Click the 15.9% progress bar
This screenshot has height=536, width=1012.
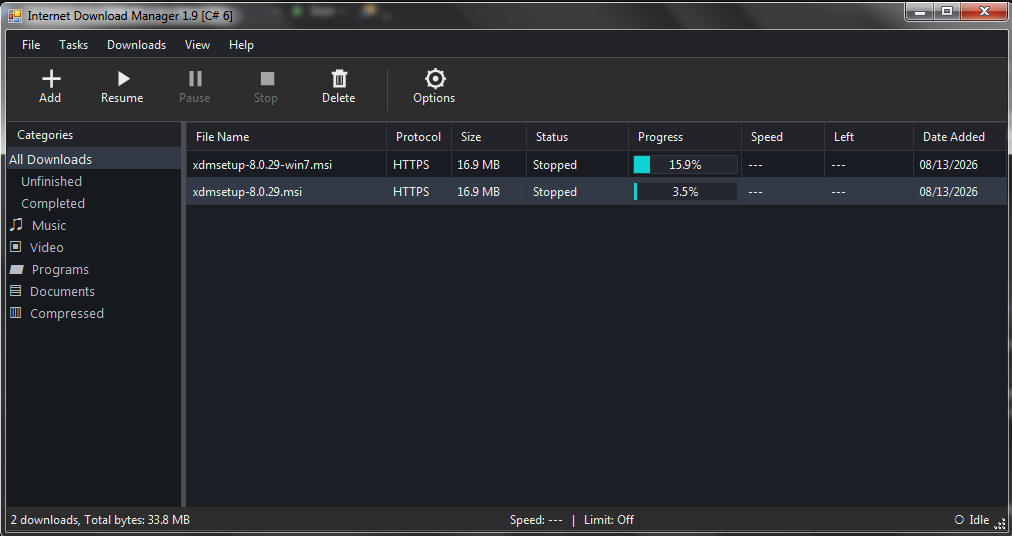click(685, 165)
